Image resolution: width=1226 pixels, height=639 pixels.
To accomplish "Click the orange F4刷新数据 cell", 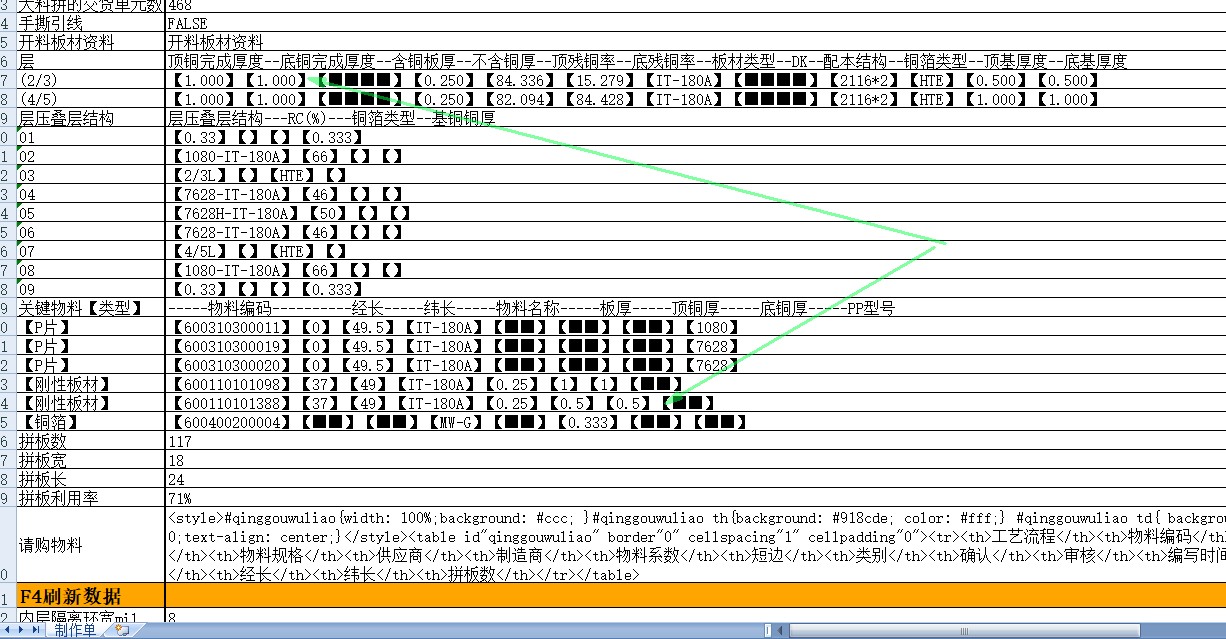I will [x=90, y=596].
